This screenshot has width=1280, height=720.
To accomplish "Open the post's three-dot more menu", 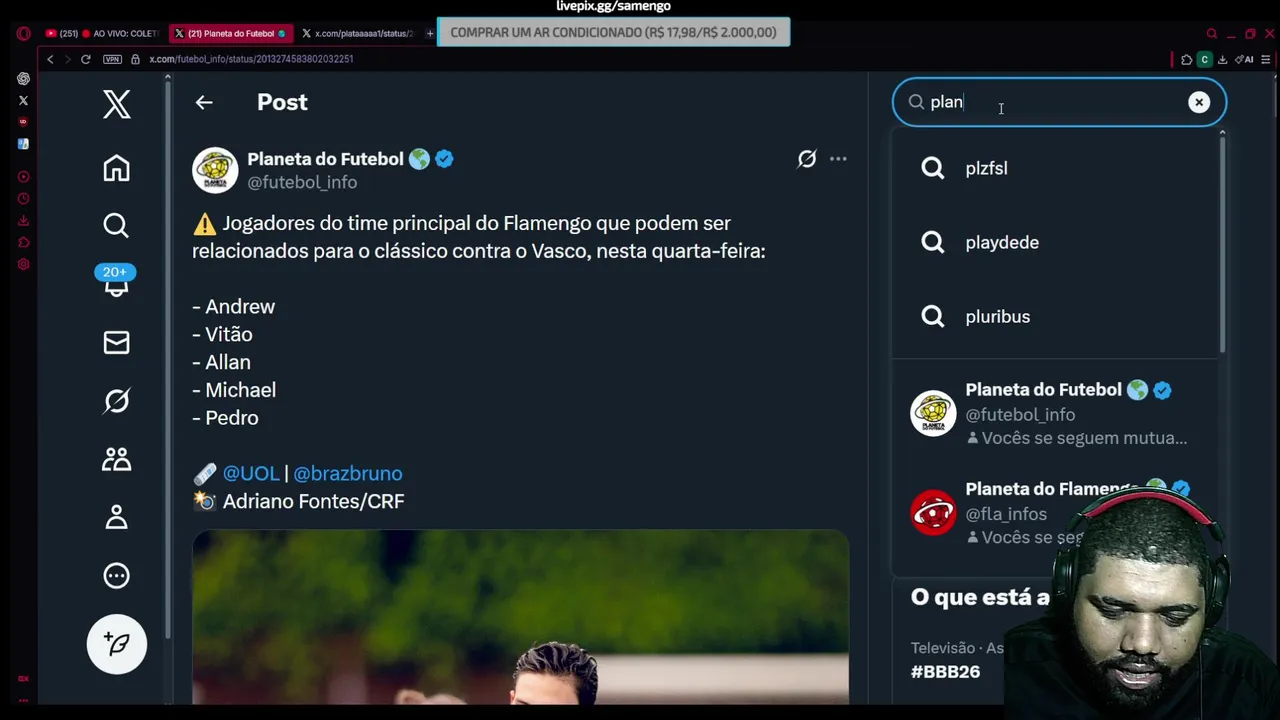I will 838,159.
